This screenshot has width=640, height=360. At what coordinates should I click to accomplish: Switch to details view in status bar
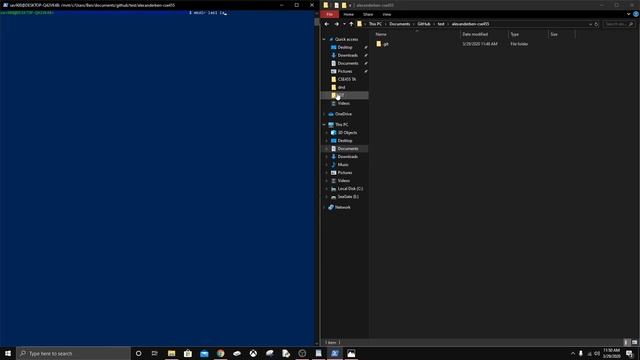tap(627, 342)
